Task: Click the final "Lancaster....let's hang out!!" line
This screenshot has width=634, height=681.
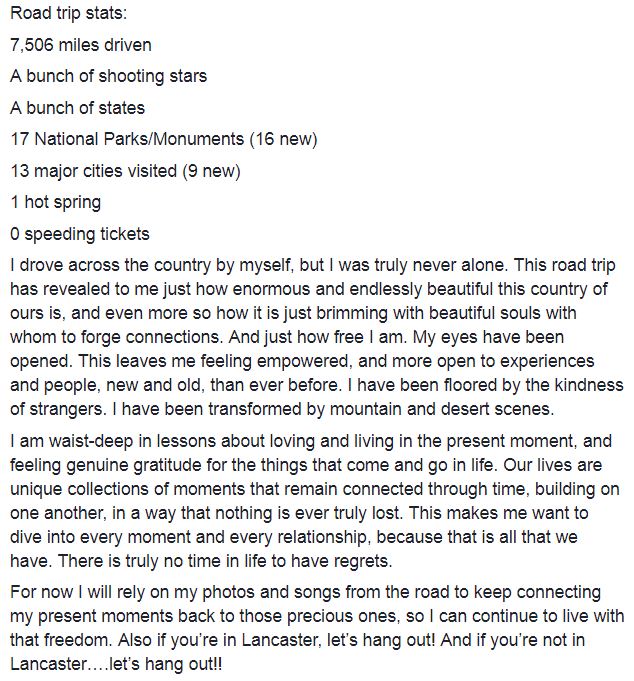Action: coord(116,664)
